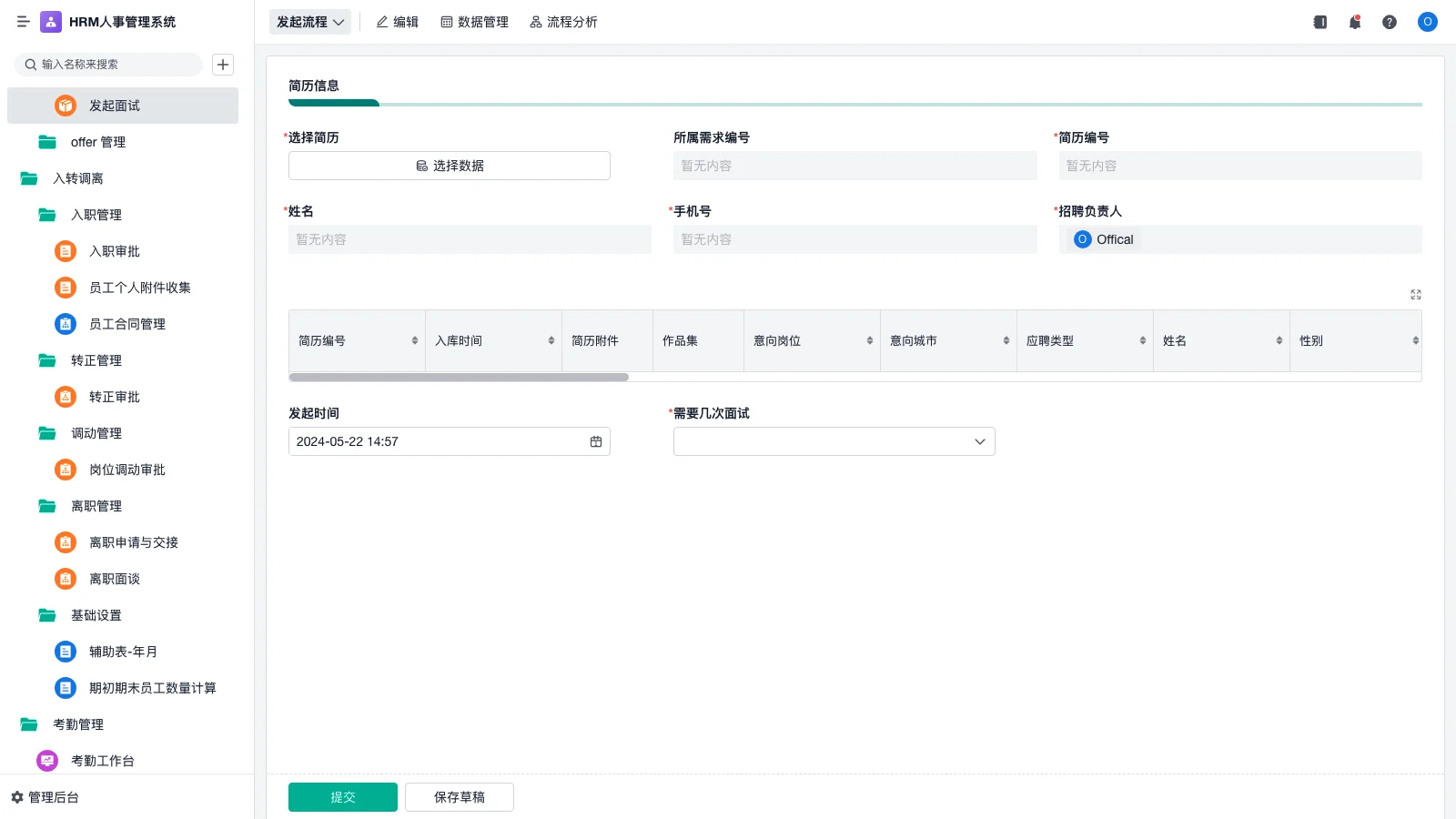This screenshot has height=819, width=1456.
Task: Open the notification bell with red badge
Action: [1354, 22]
